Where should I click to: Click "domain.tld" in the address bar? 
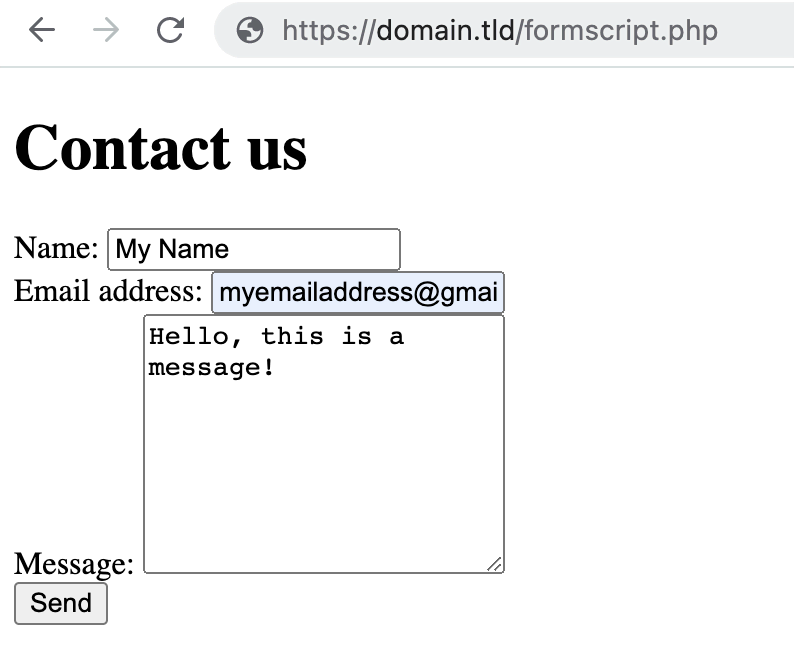point(446,31)
